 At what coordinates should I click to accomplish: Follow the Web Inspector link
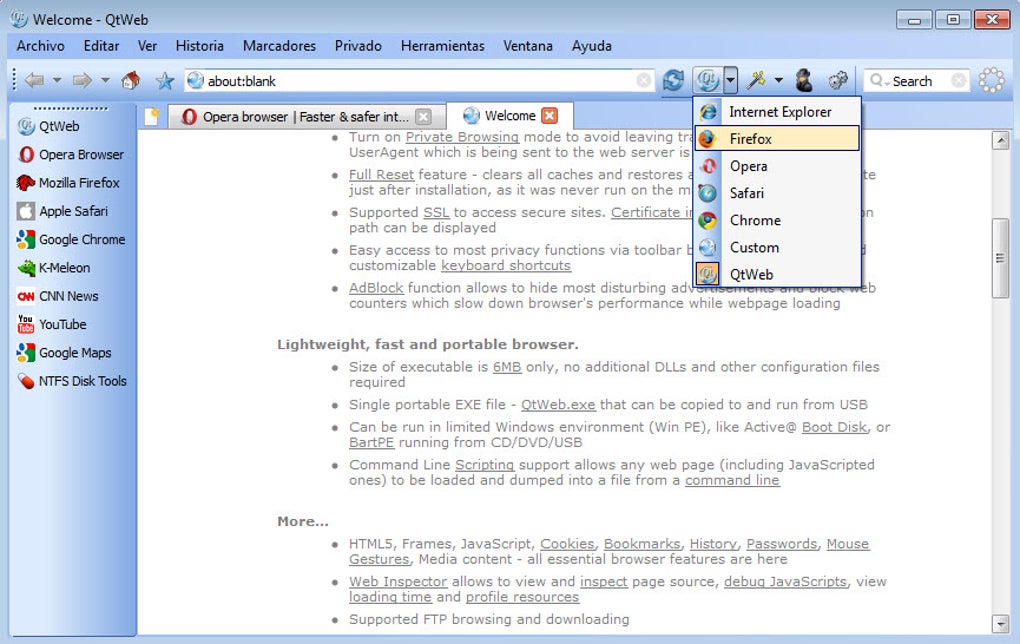click(397, 582)
